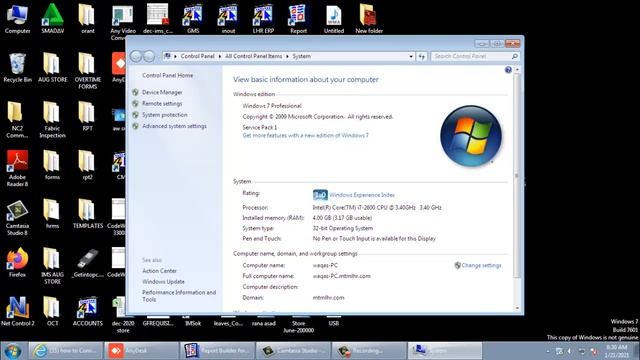640x360 pixels.
Task: Click the Back navigation button
Action: (x=136, y=56)
